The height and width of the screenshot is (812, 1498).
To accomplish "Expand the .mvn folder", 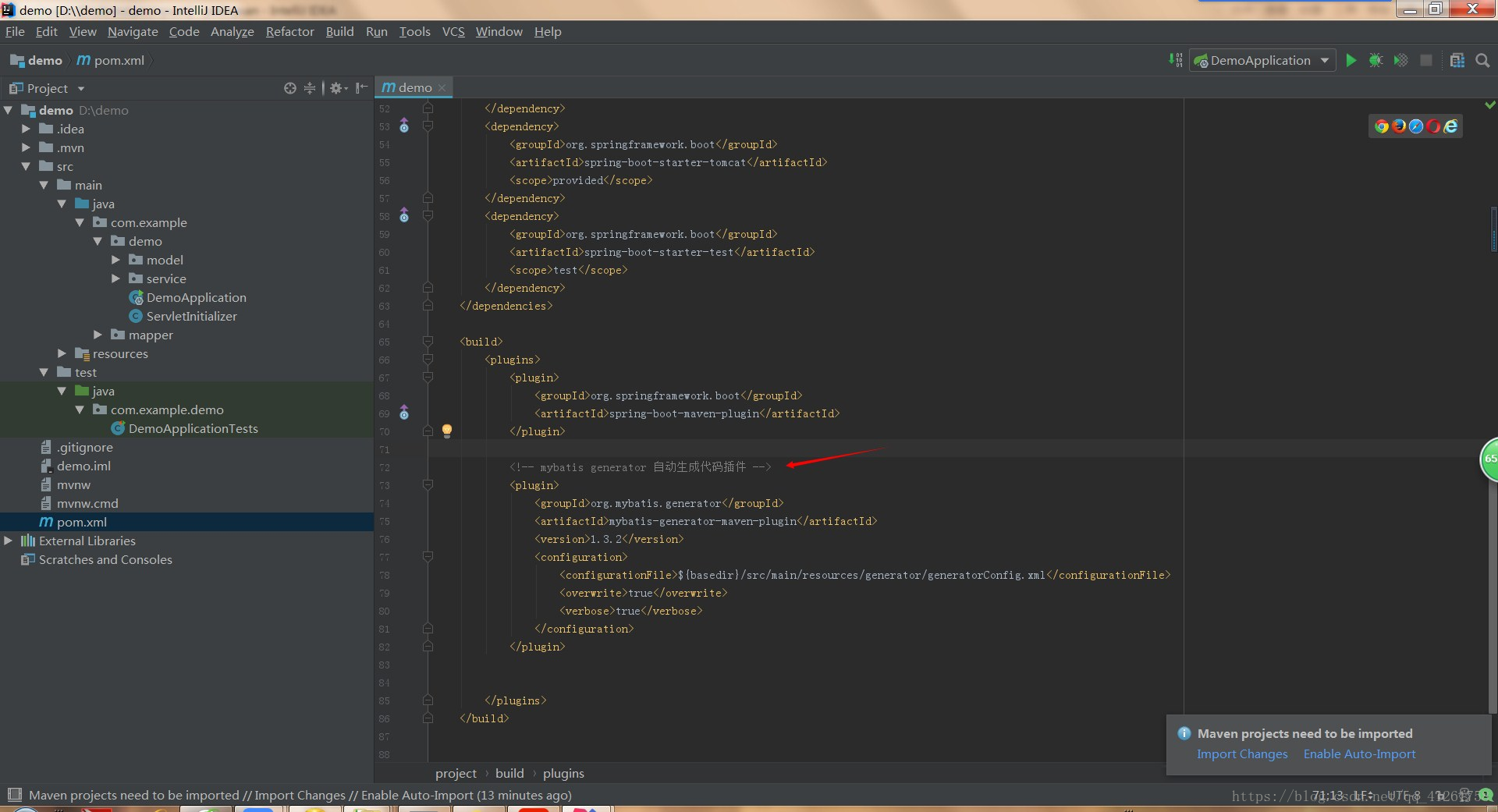I will (x=26, y=147).
